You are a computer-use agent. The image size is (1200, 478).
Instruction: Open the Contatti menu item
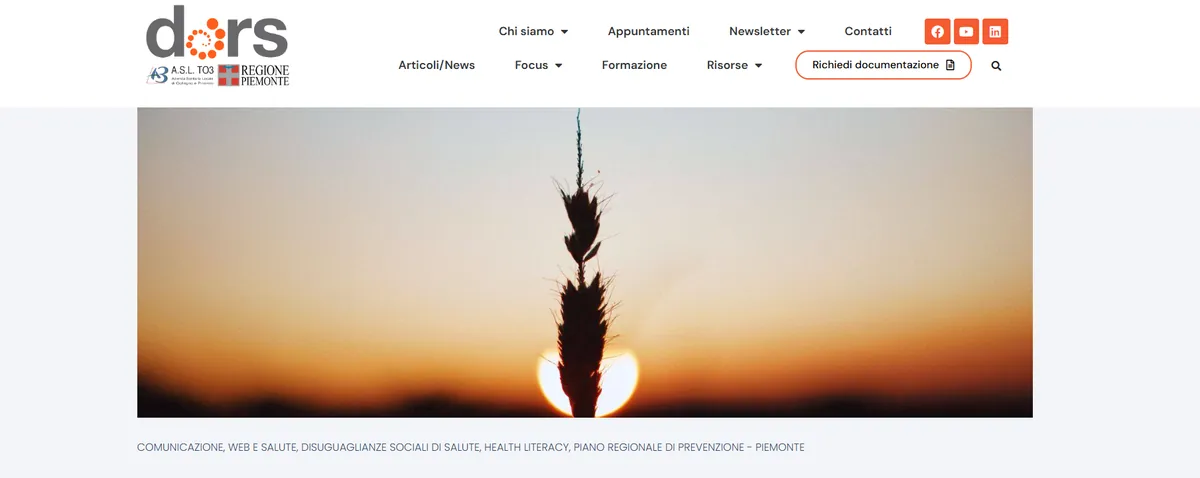coord(868,31)
